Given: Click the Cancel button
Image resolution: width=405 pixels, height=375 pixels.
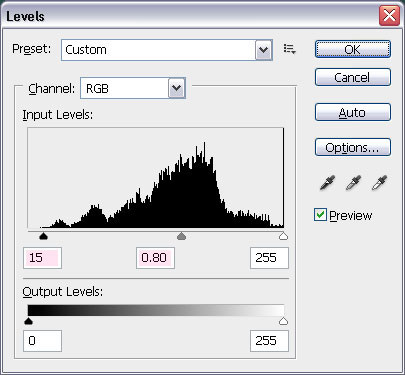Looking at the screenshot, I should click(x=353, y=77).
